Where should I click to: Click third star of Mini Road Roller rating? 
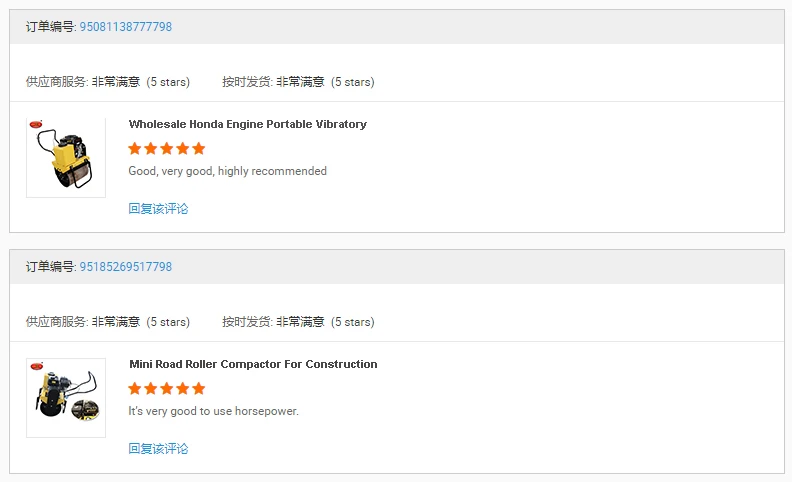pyautogui.click(x=167, y=389)
